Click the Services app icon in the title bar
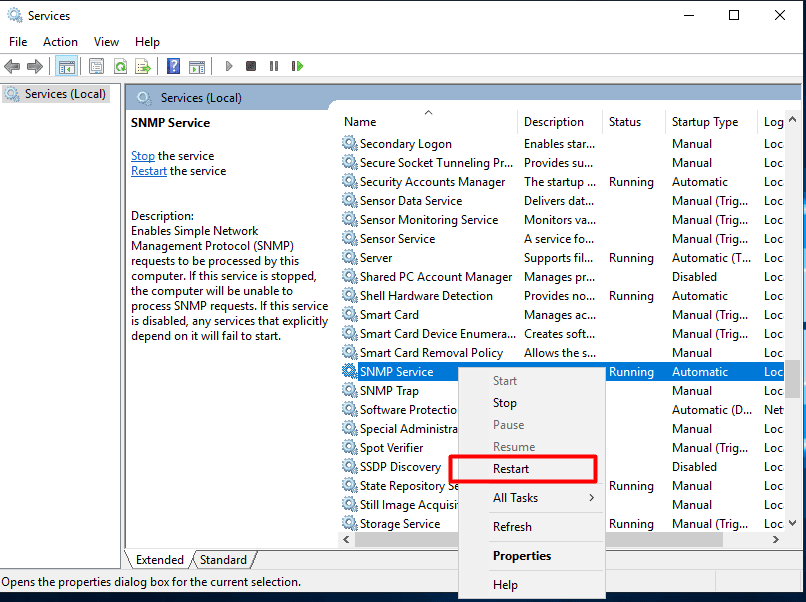This screenshot has width=806, height=602. pyautogui.click(x=15, y=15)
